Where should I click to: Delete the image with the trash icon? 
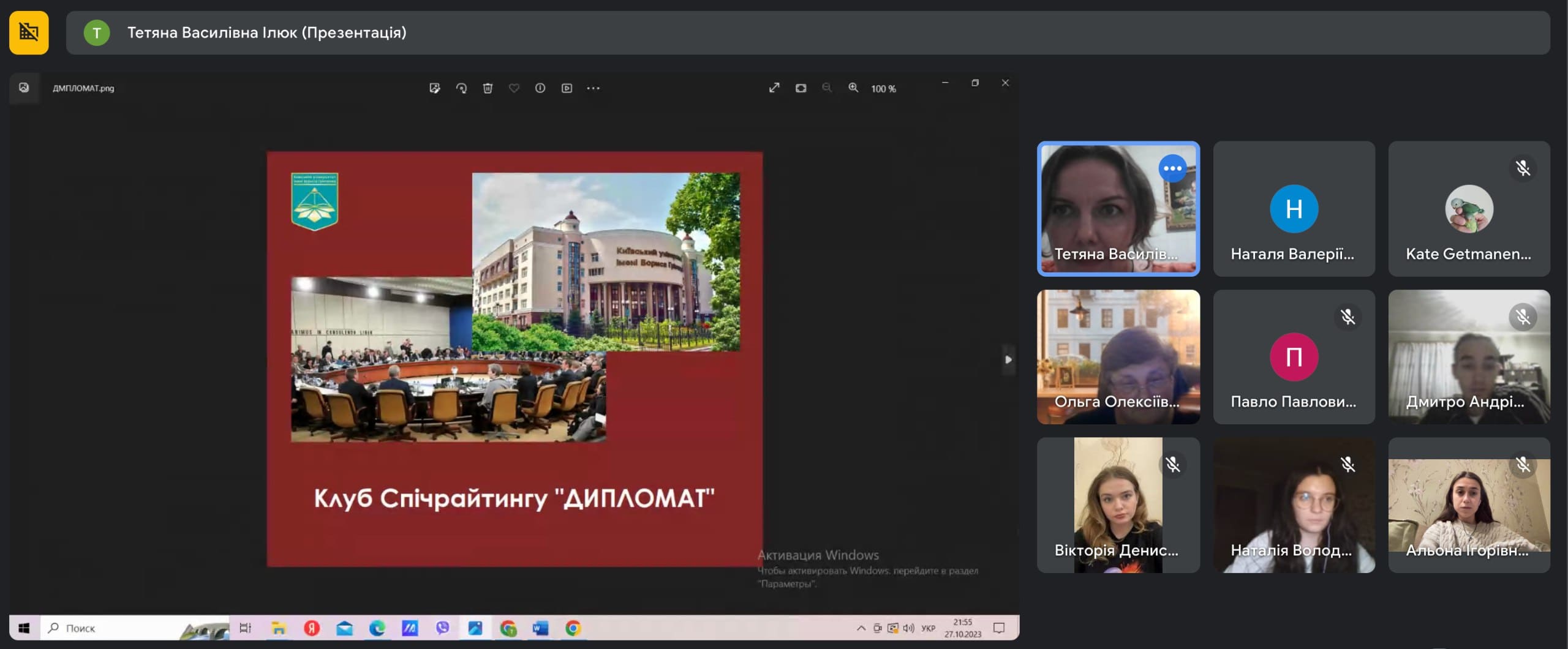(x=488, y=88)
